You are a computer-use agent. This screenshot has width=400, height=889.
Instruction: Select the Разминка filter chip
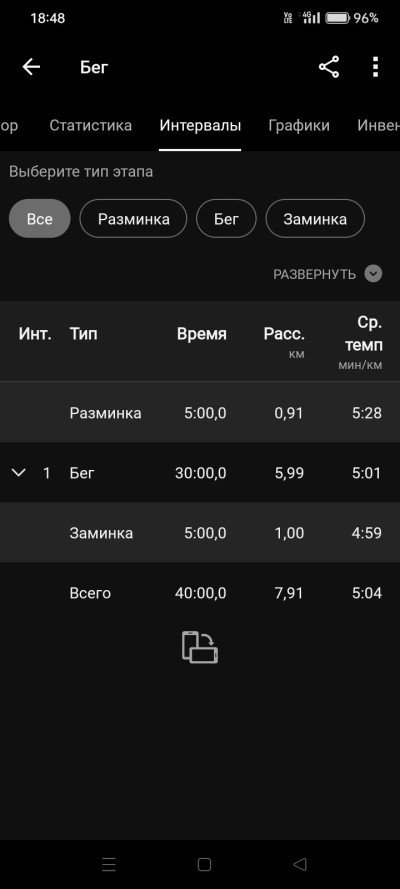(x=133, y=218)
